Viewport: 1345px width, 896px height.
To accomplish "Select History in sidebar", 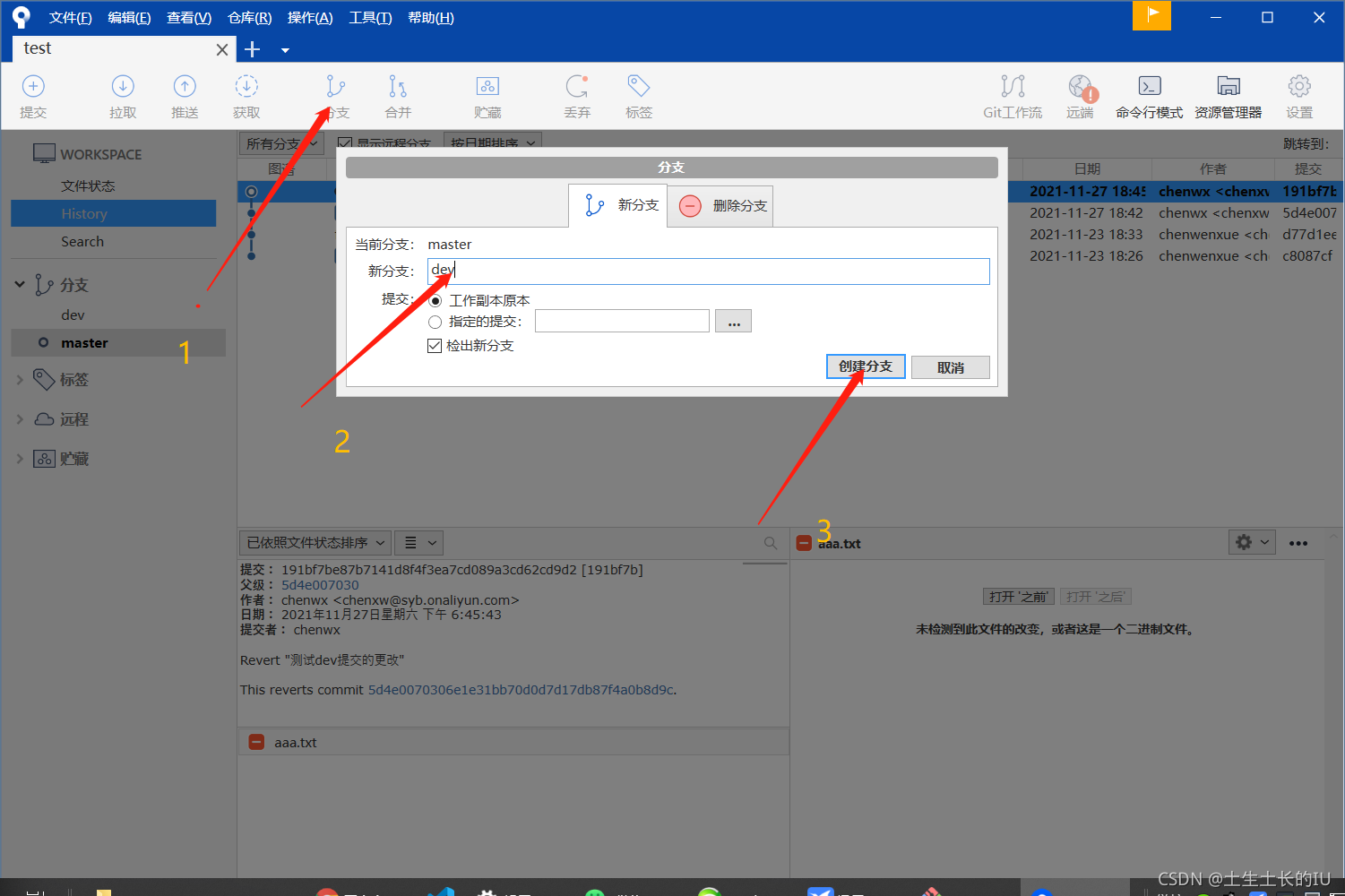I will click(114, 213).
